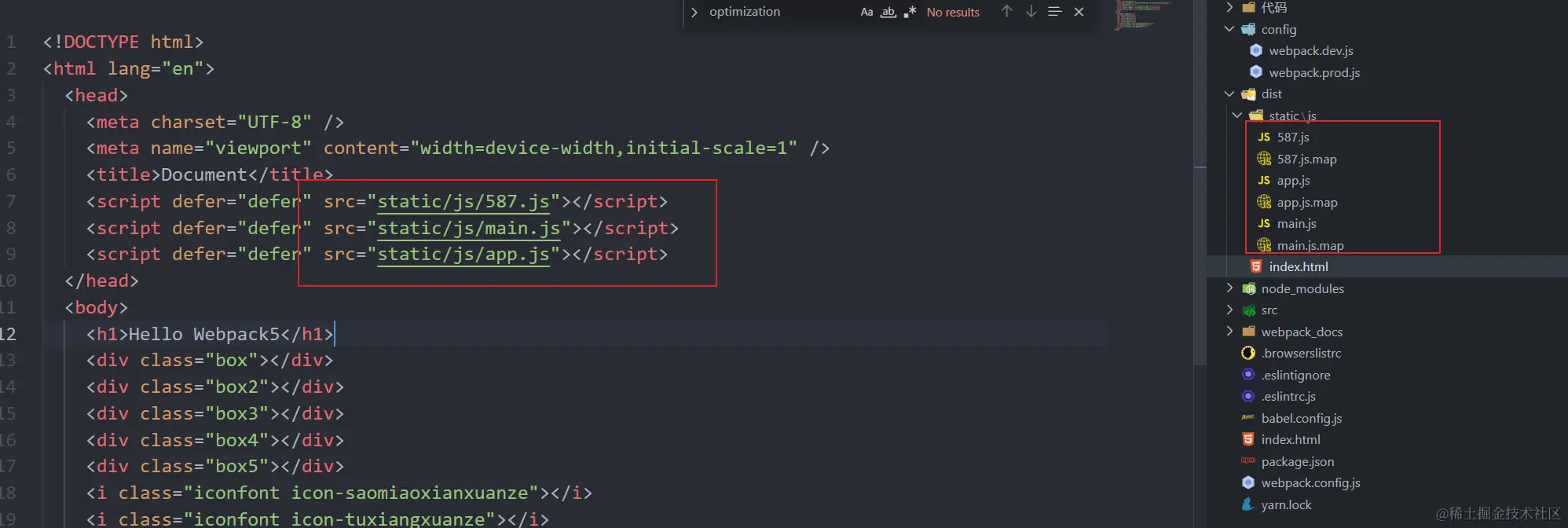Open main.js.map file
The height and width of the screenshot is (528, 1568).
[x=1310, y=245]
